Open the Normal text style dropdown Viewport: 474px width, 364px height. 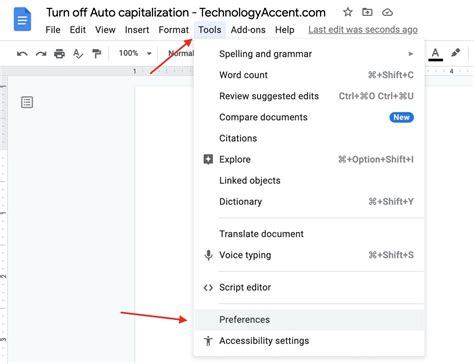click(x=181, y=53)
